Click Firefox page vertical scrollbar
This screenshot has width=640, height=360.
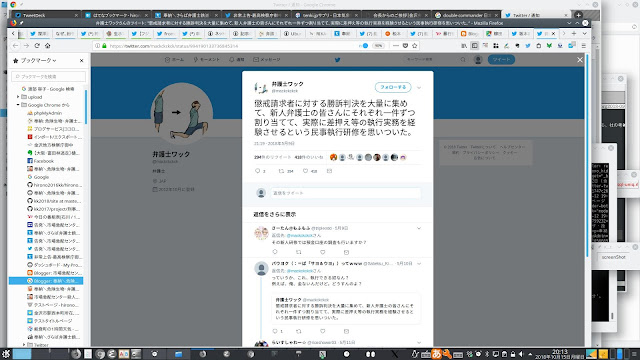587,155
